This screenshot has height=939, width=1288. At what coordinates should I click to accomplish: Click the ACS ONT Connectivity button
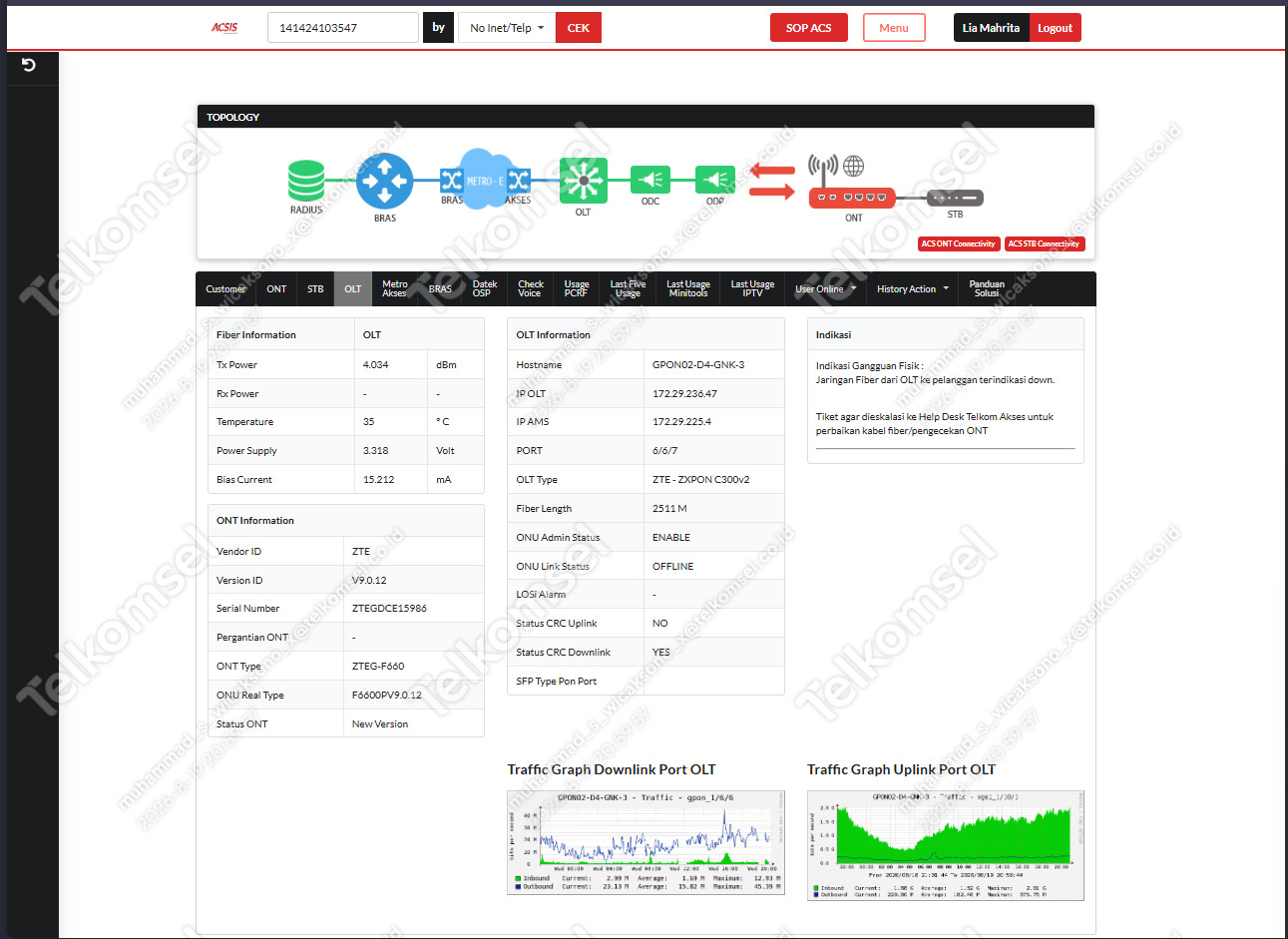point(959,243)
